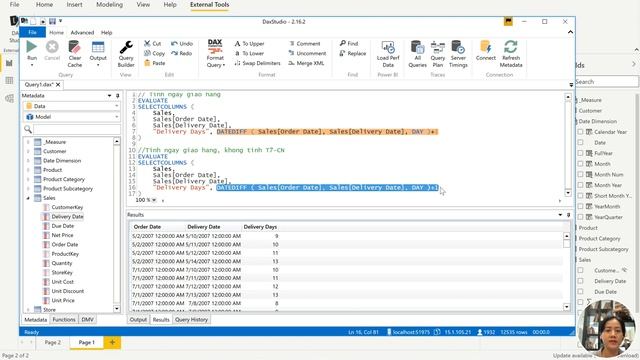Clear the cache in DAX Studio
Image resolution: width=640 pixels, height=360 pixels.
point(74,53)
